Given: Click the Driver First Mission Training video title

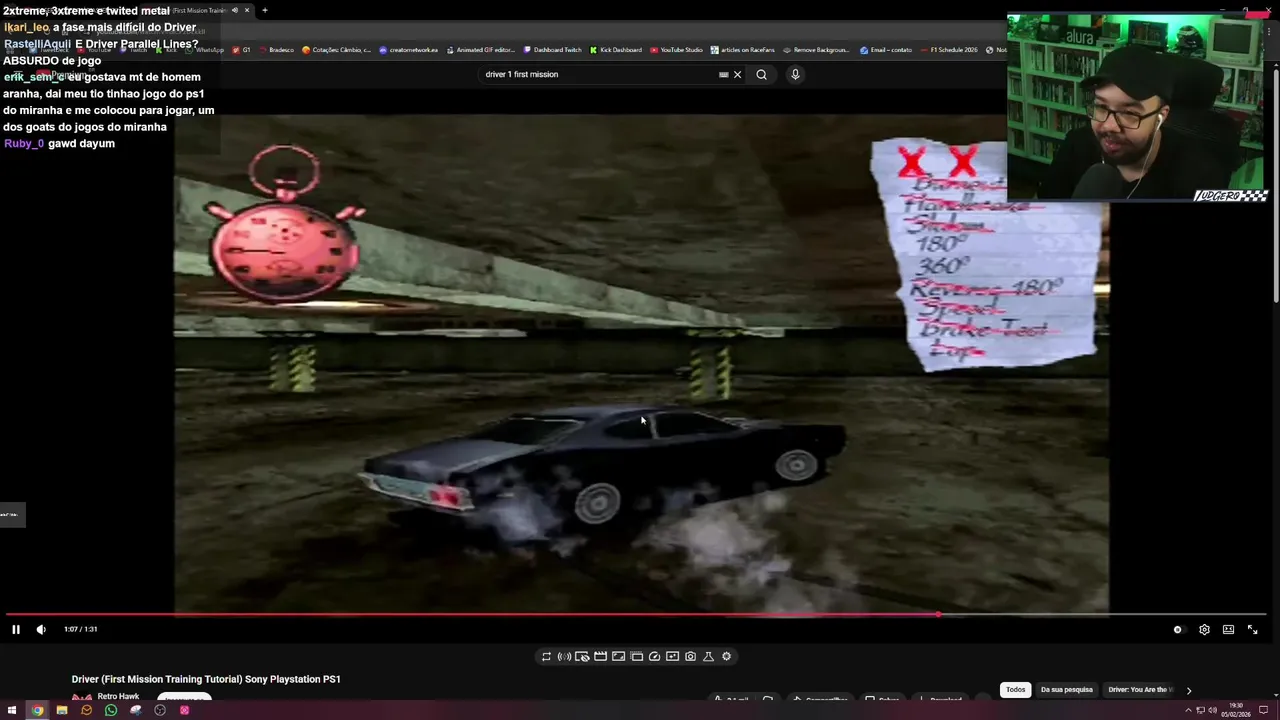Looking at the screenshot, I should (206, 679).
